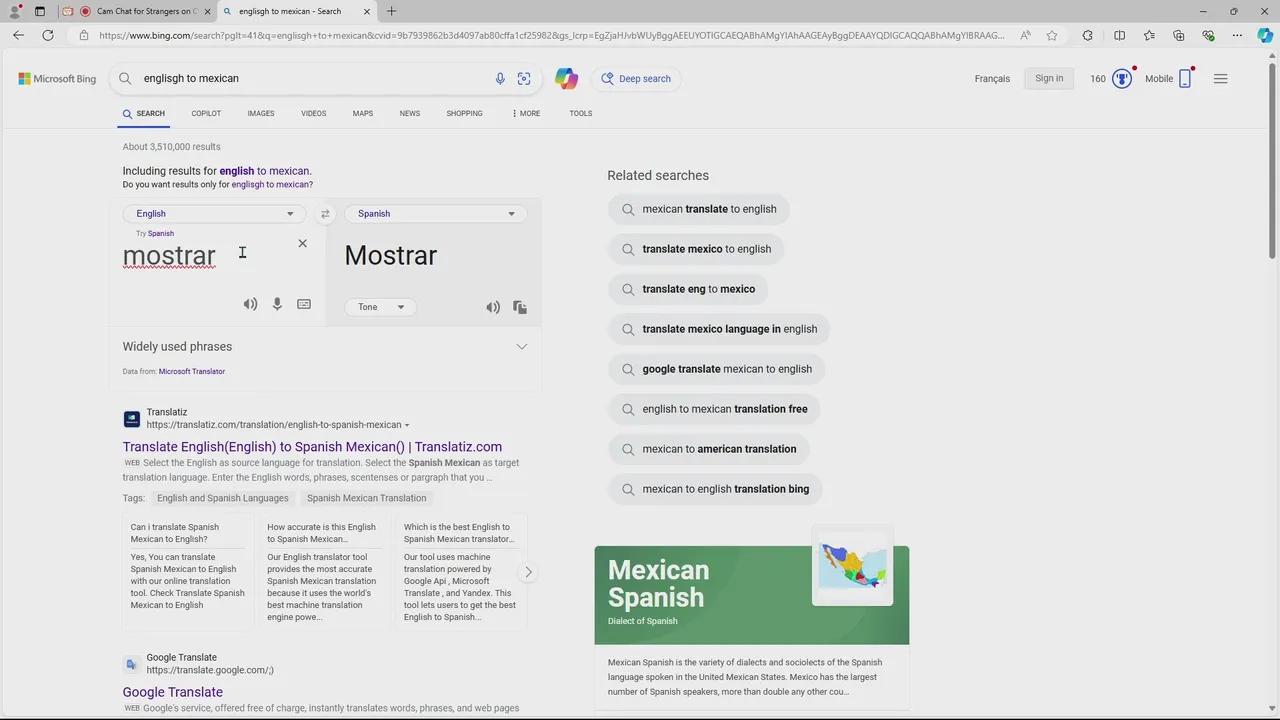
Task: Click the browser address bar URL
Action: 552,35
